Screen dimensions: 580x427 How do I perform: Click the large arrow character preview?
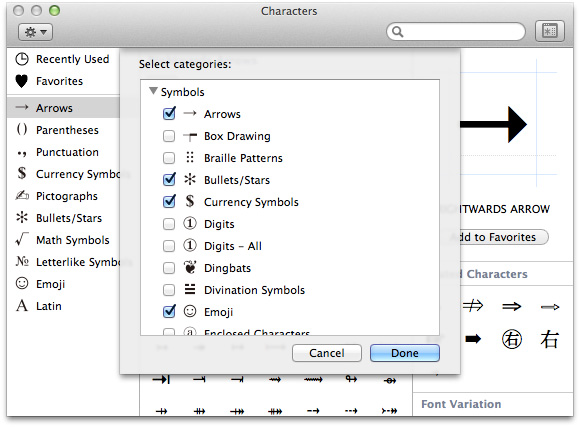pos(493,125)
